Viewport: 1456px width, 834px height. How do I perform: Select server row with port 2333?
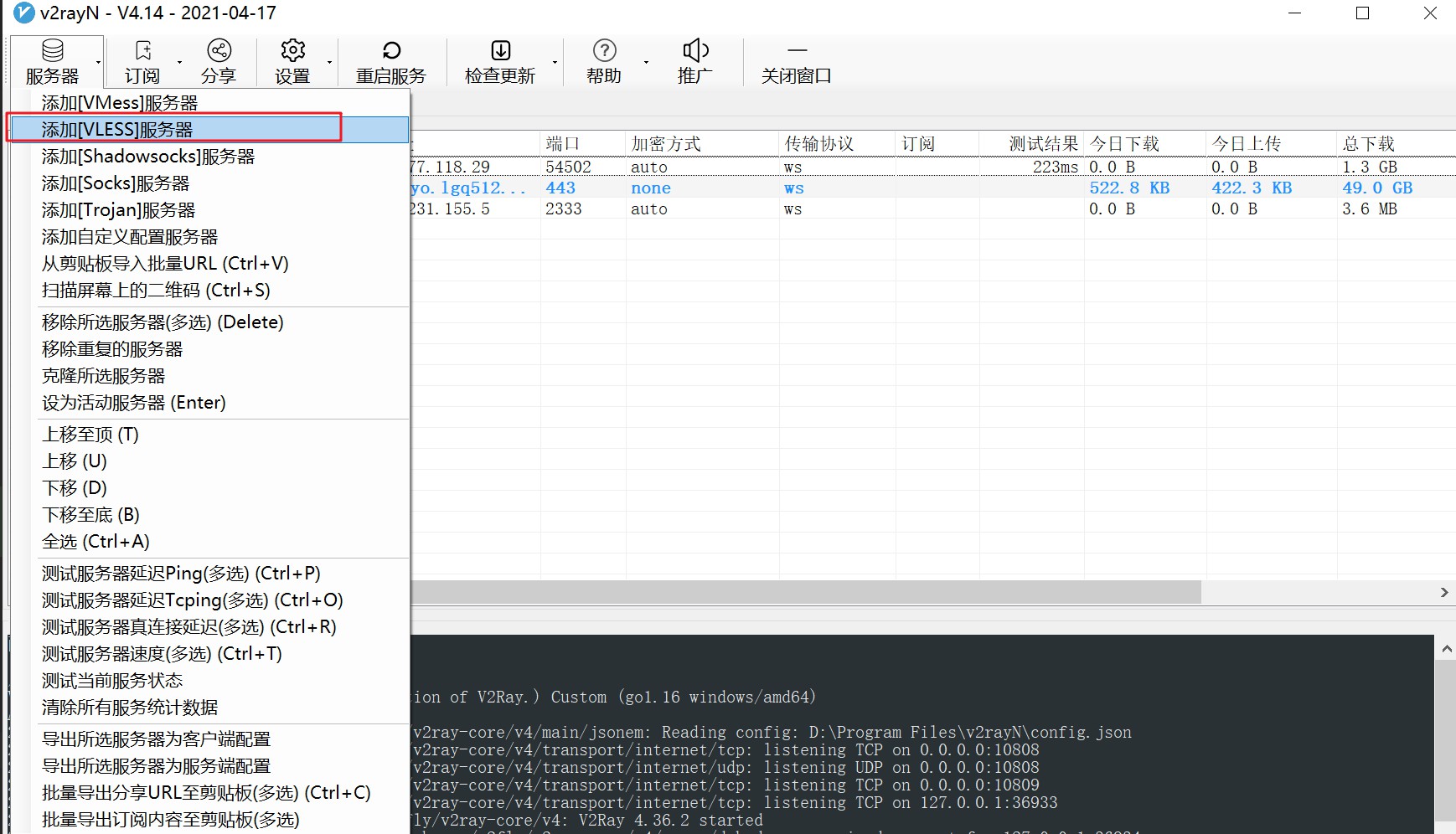coord(932,208)
